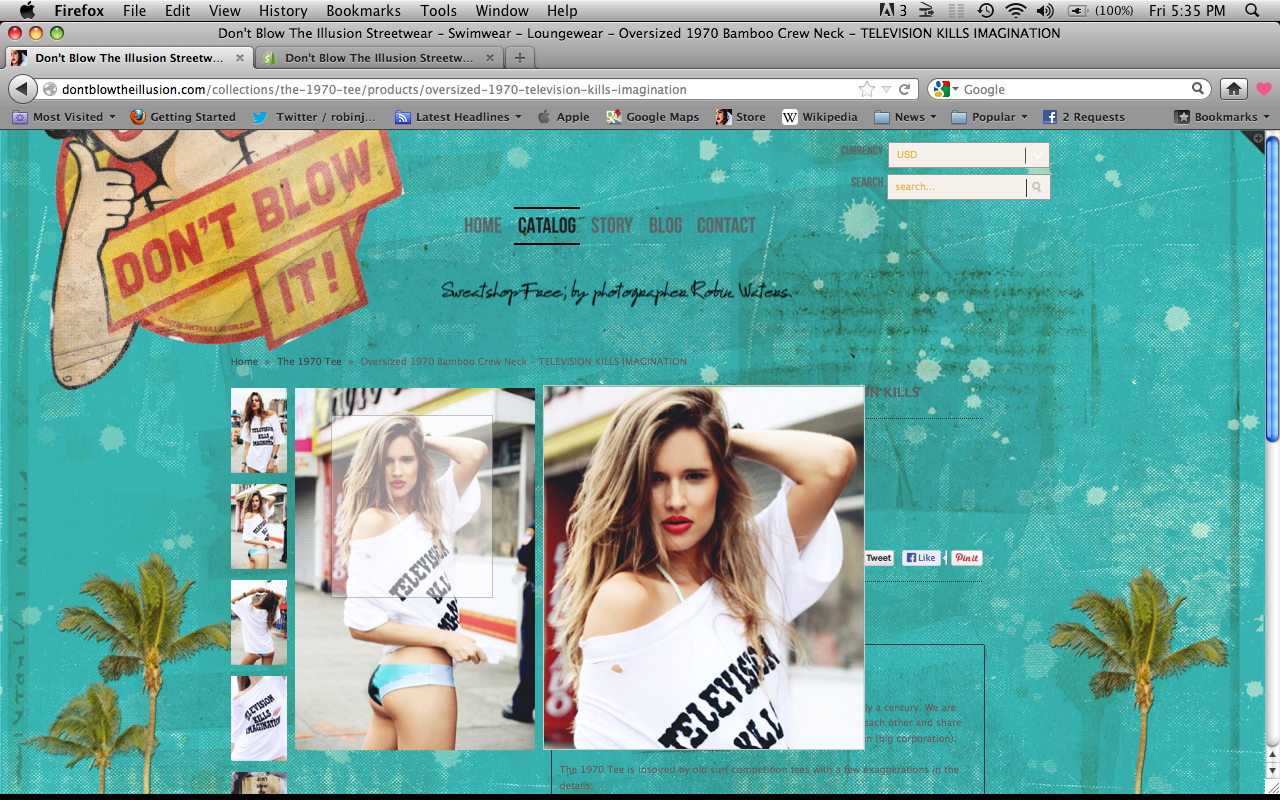Open the Popular bookmarks folder
The height and width of the screenshot is (800, 1280).
click(x=991, y=117)
